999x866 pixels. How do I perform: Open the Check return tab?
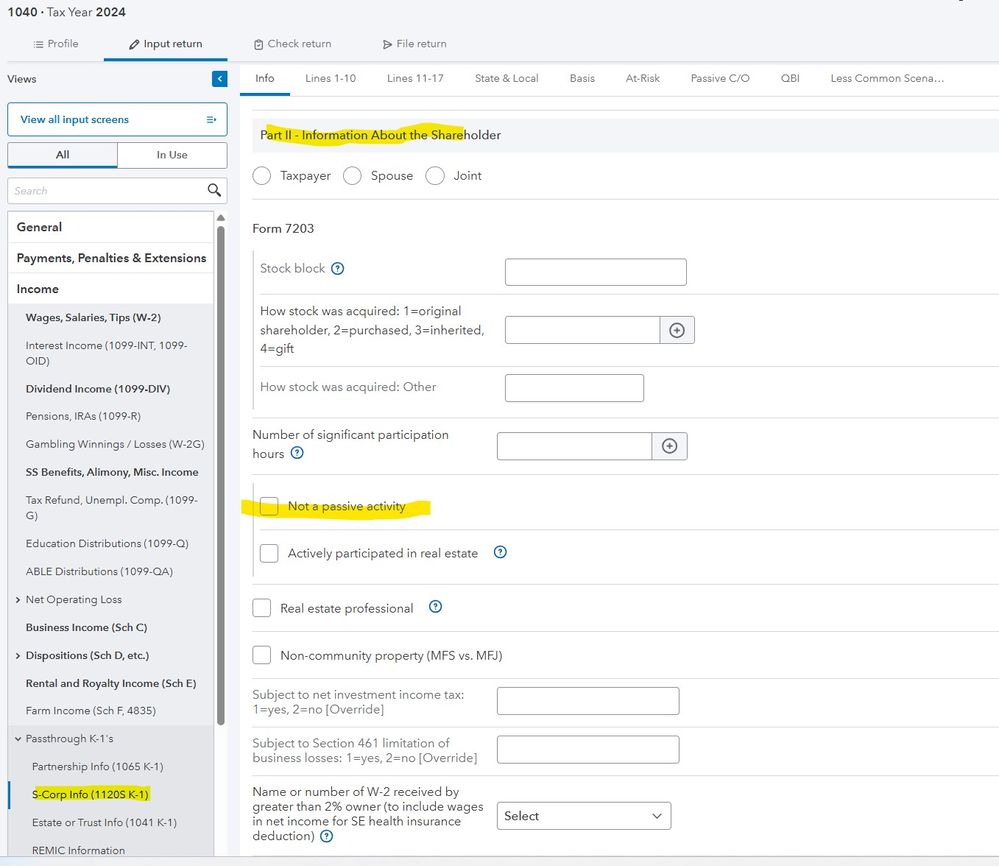click(292, 44)
